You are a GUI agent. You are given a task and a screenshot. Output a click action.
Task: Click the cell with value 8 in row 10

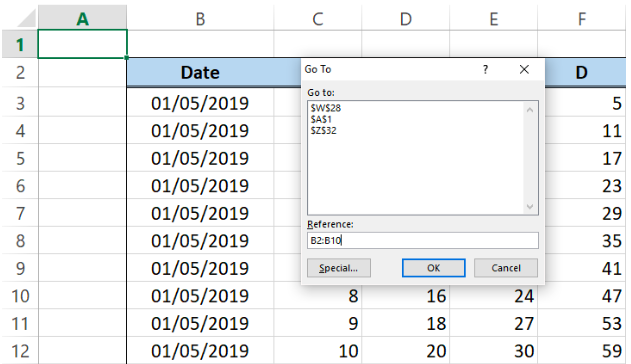click(x=318, y=296)
